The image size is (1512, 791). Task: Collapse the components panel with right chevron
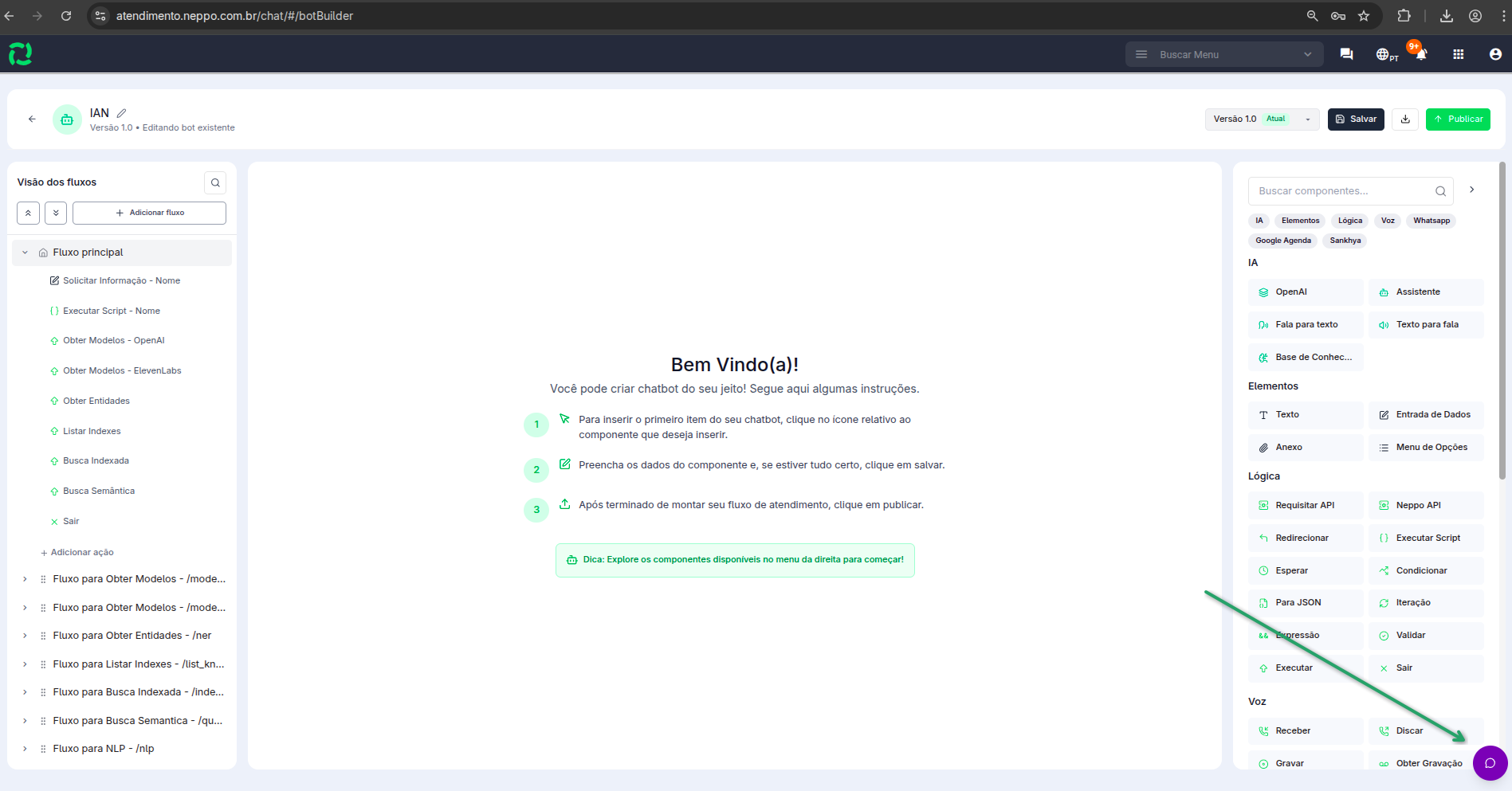[x=1471, y=190]
